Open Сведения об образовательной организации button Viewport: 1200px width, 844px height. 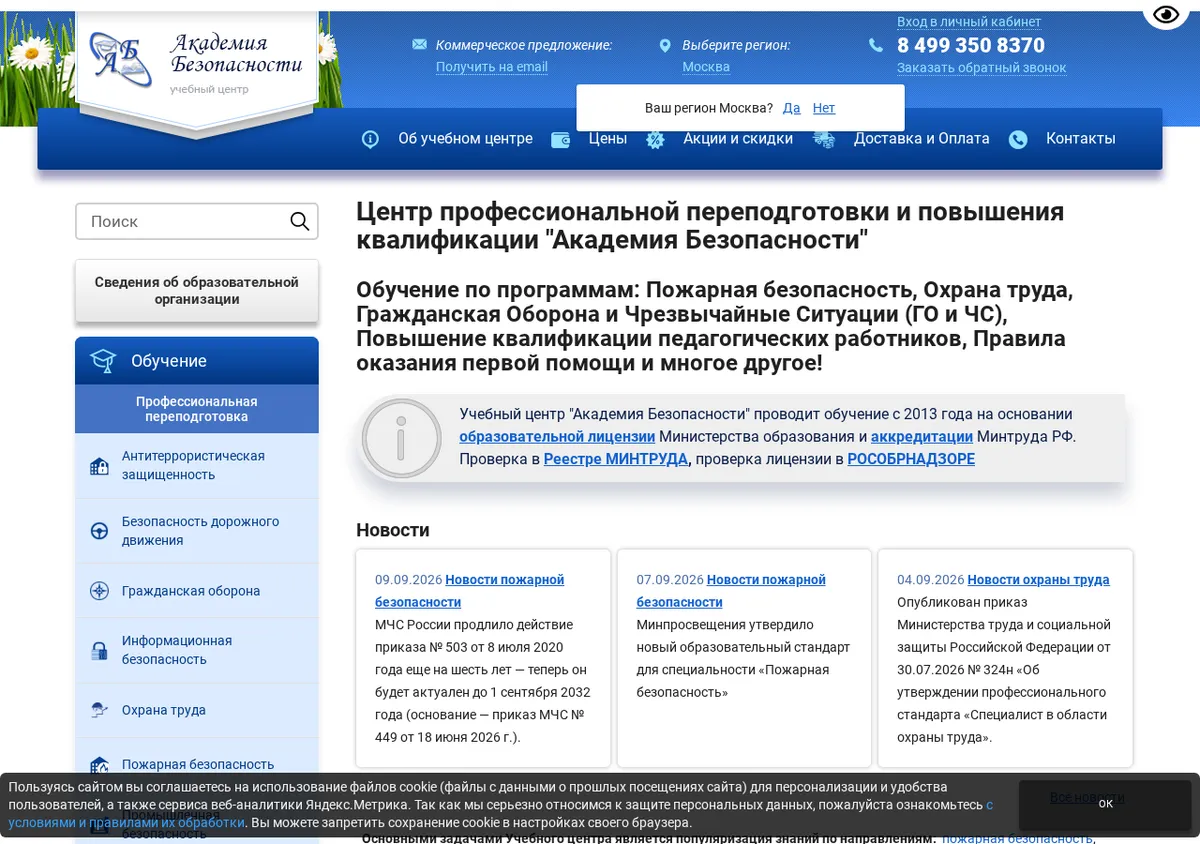click(197, 291)
